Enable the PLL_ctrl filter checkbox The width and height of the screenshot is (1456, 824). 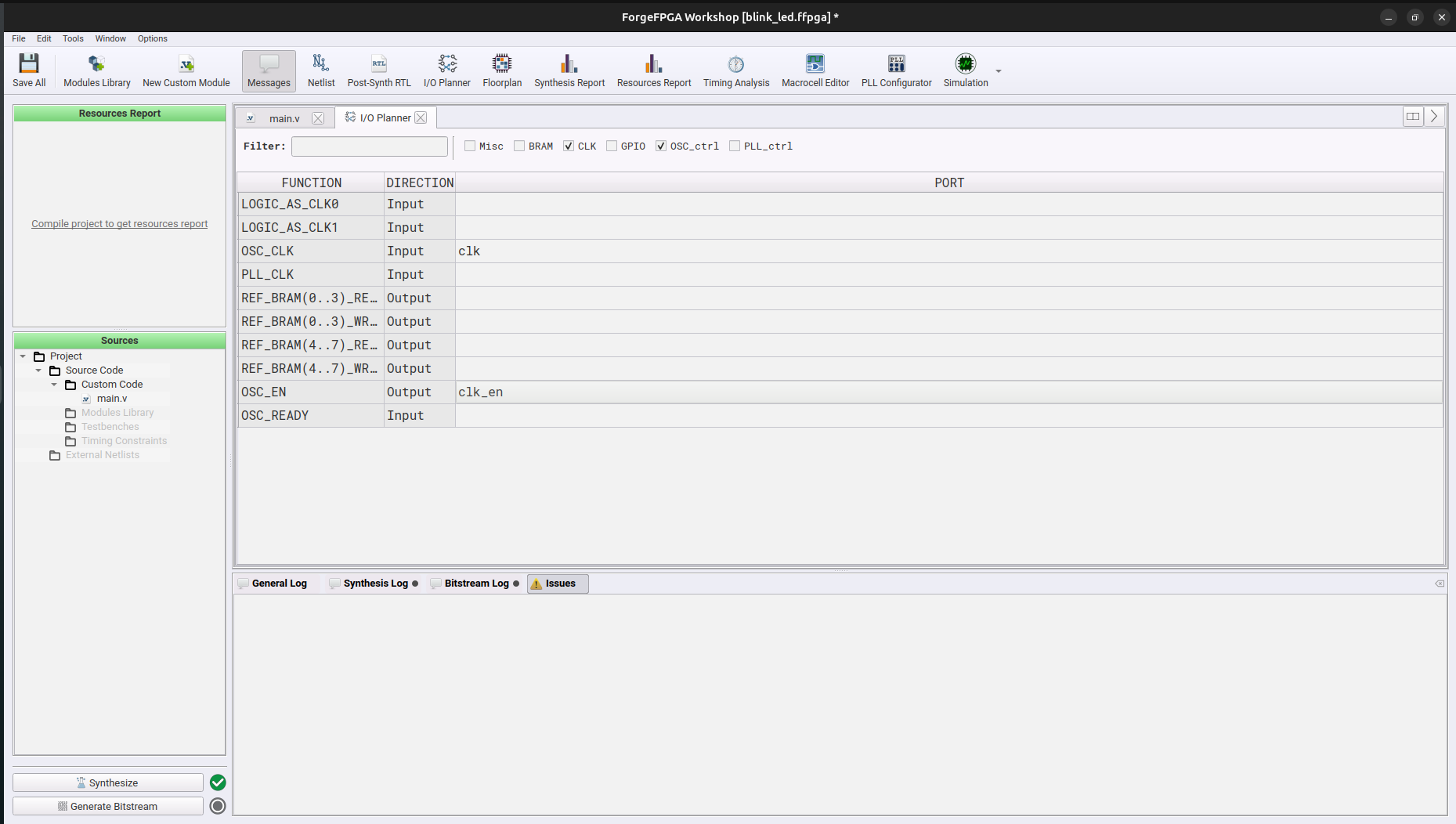pos(735,146)
